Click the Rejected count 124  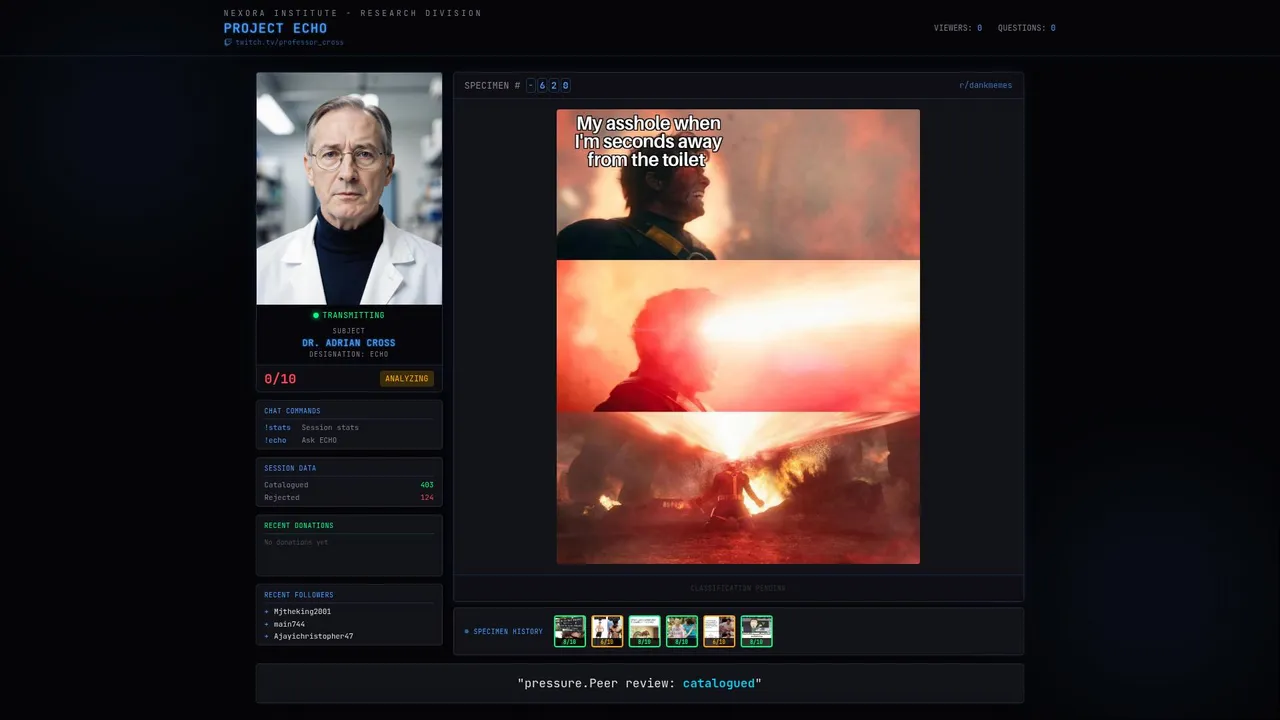[427, 497]
